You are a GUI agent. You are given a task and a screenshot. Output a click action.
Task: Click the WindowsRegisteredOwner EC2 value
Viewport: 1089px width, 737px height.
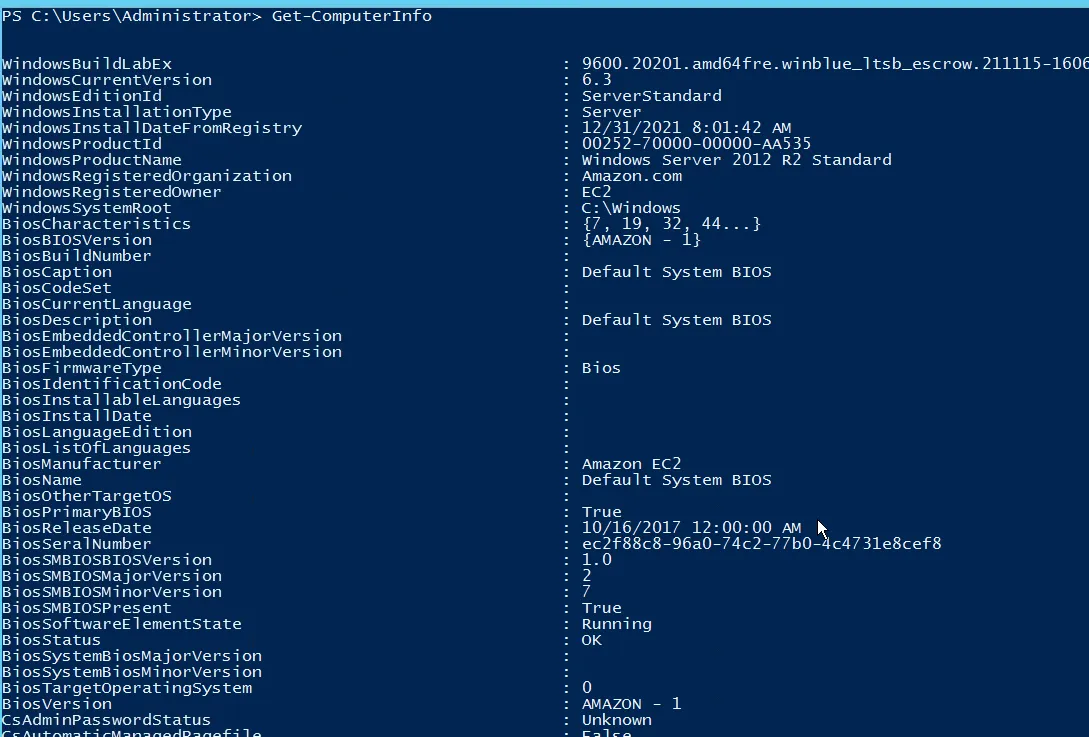(x=596, y=192)
